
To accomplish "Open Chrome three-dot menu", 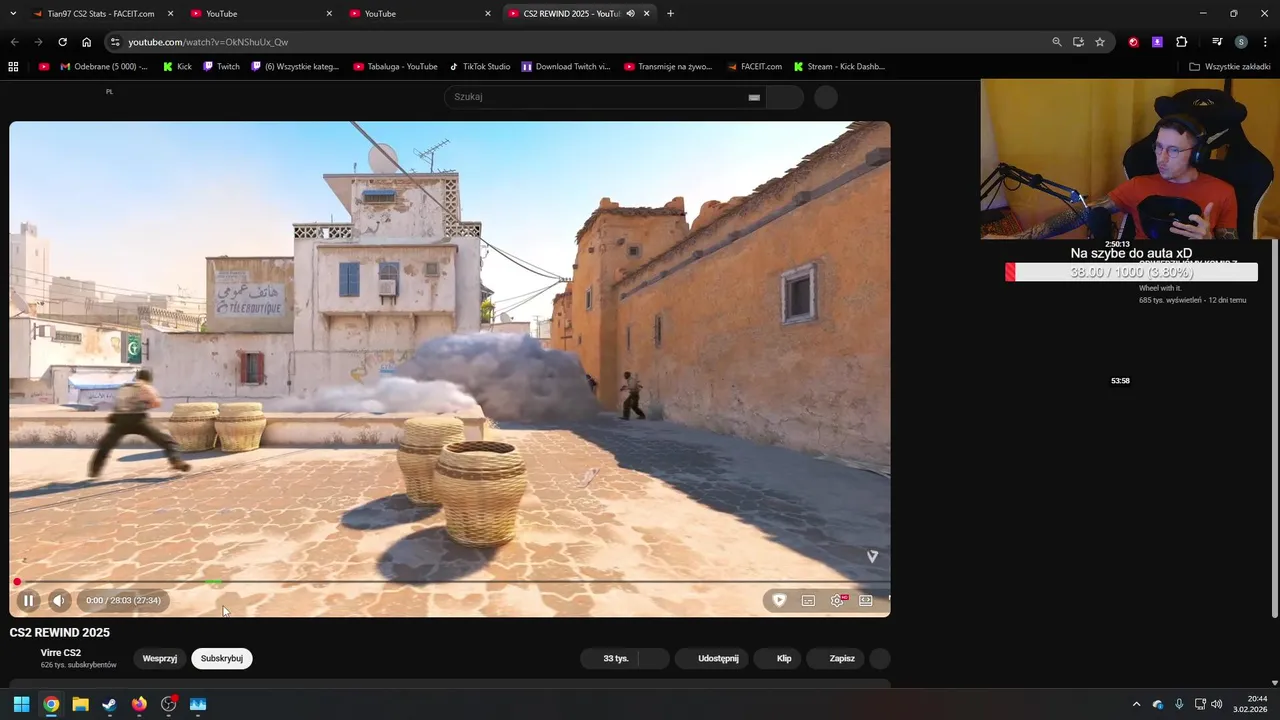I will pos(1264,42).
